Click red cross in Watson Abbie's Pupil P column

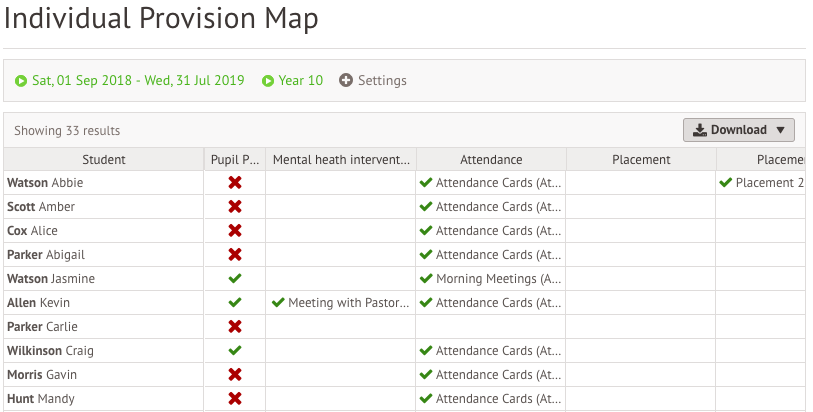pos(235,182)
